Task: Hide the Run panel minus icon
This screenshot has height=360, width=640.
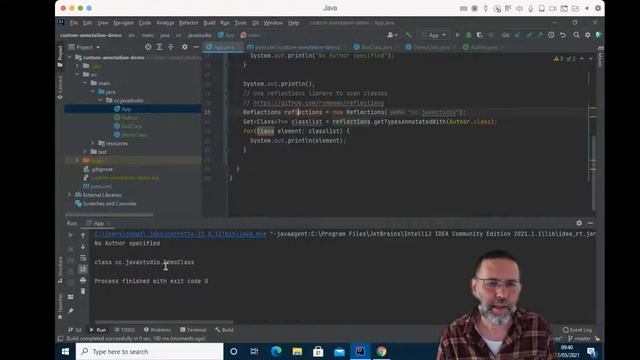Action: (590, 223)
